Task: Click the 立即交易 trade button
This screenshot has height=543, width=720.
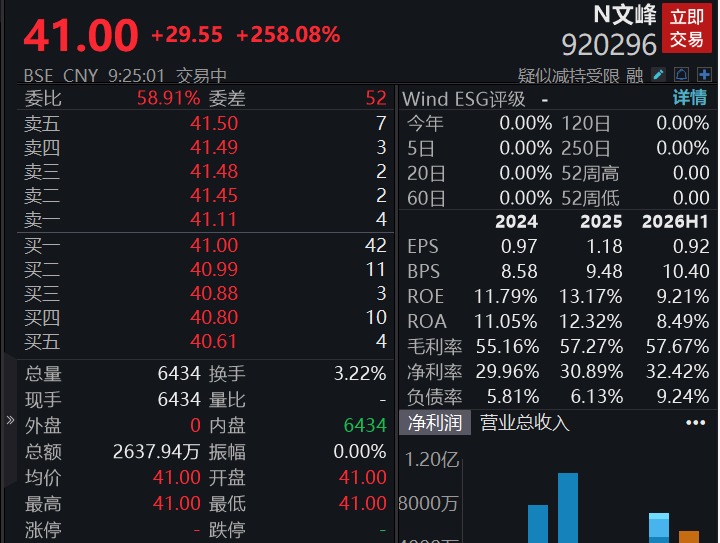Action: pos(686,28)
